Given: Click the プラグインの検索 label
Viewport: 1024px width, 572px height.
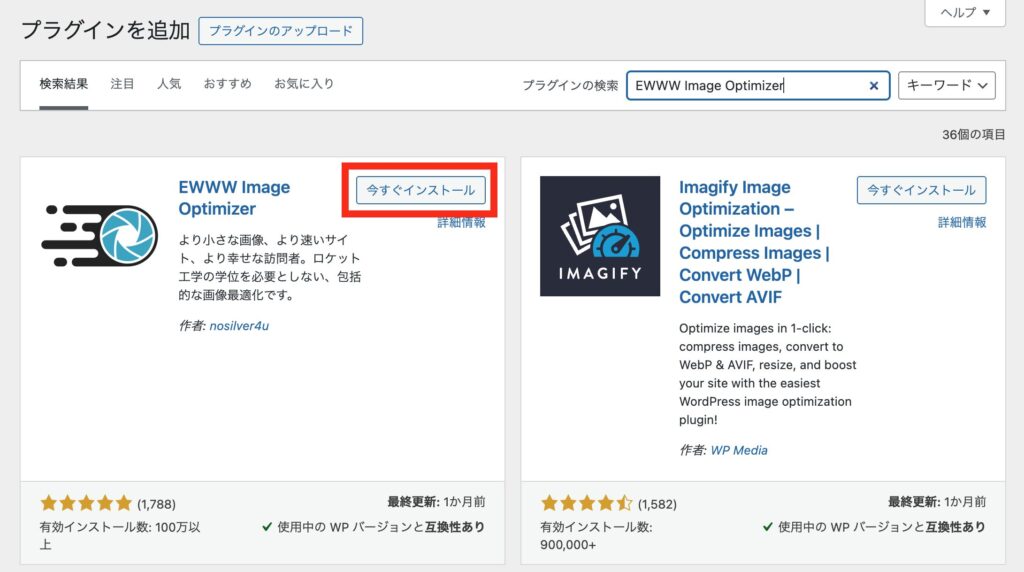Looking at the screenshot, I should click(x=570, y=86).
